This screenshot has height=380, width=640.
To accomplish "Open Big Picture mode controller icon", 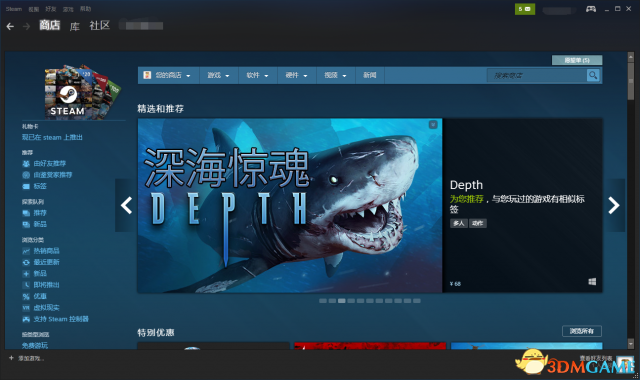I will (591, 9).
